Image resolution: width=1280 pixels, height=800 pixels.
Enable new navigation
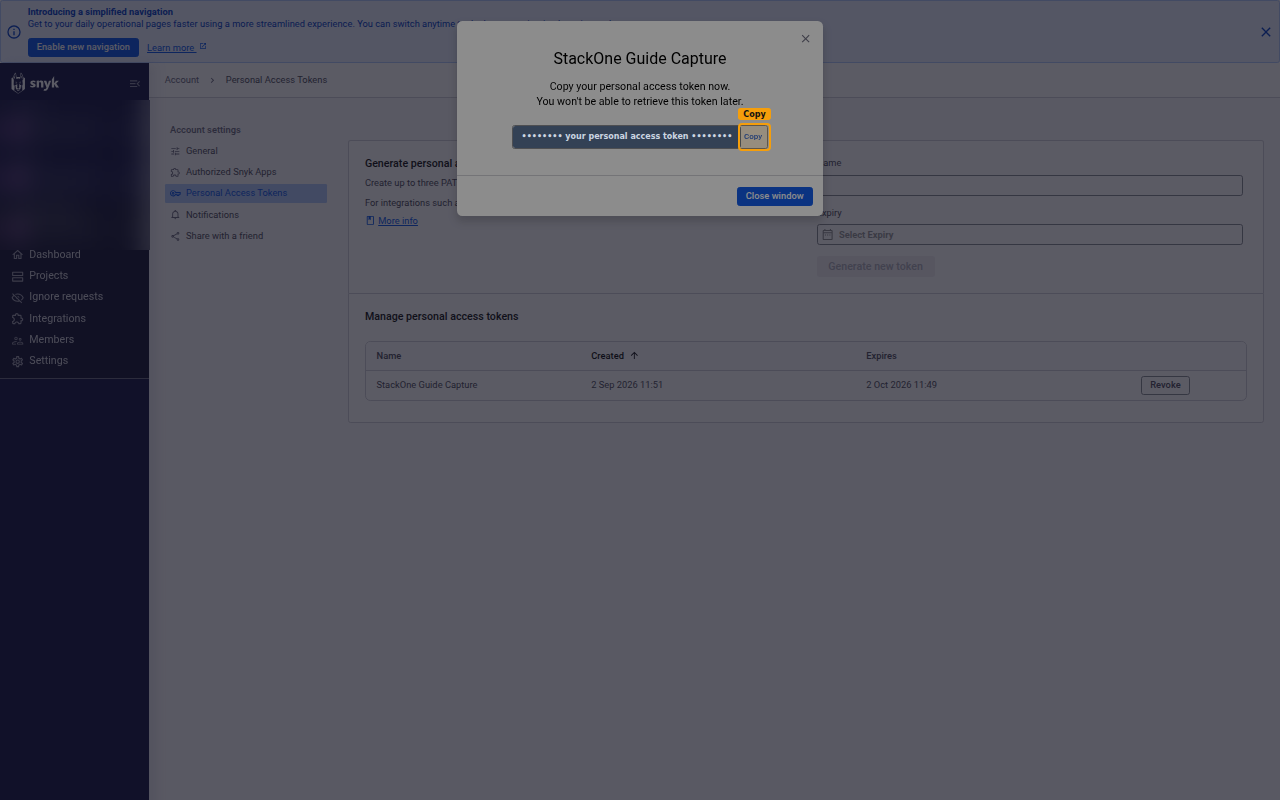83,47
